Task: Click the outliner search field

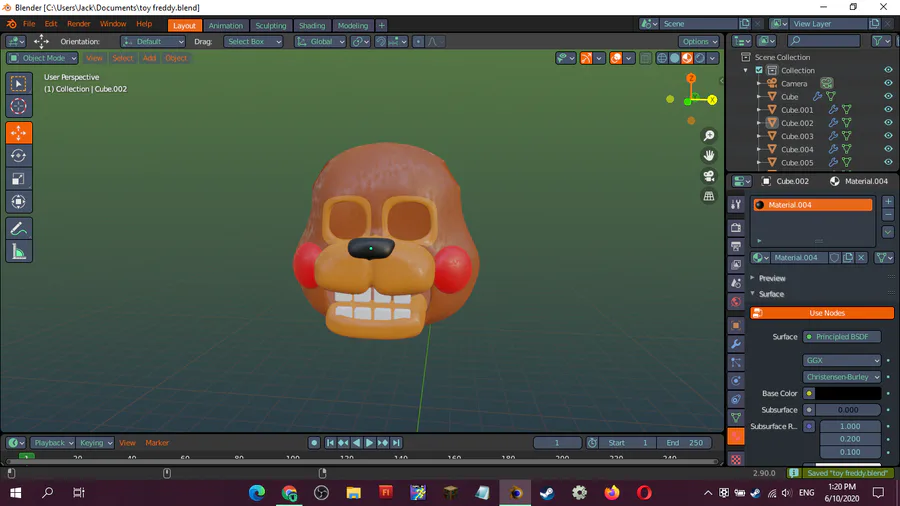Action: (x=824, y=40)
